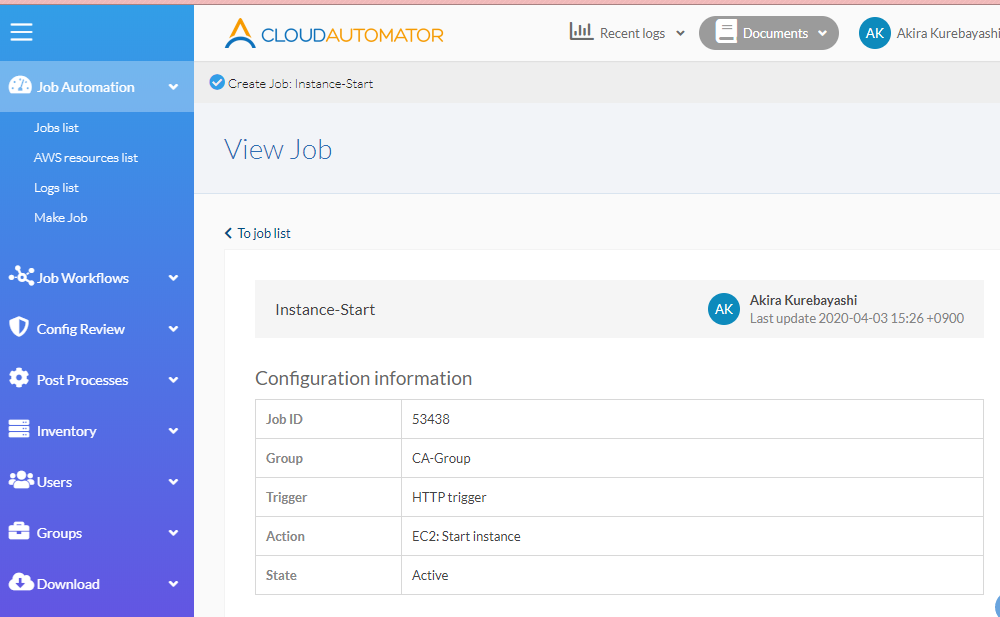Open AWS resources list in sidebar
The height and width of the screenshot is (617, 1000).
pos(85,158)
